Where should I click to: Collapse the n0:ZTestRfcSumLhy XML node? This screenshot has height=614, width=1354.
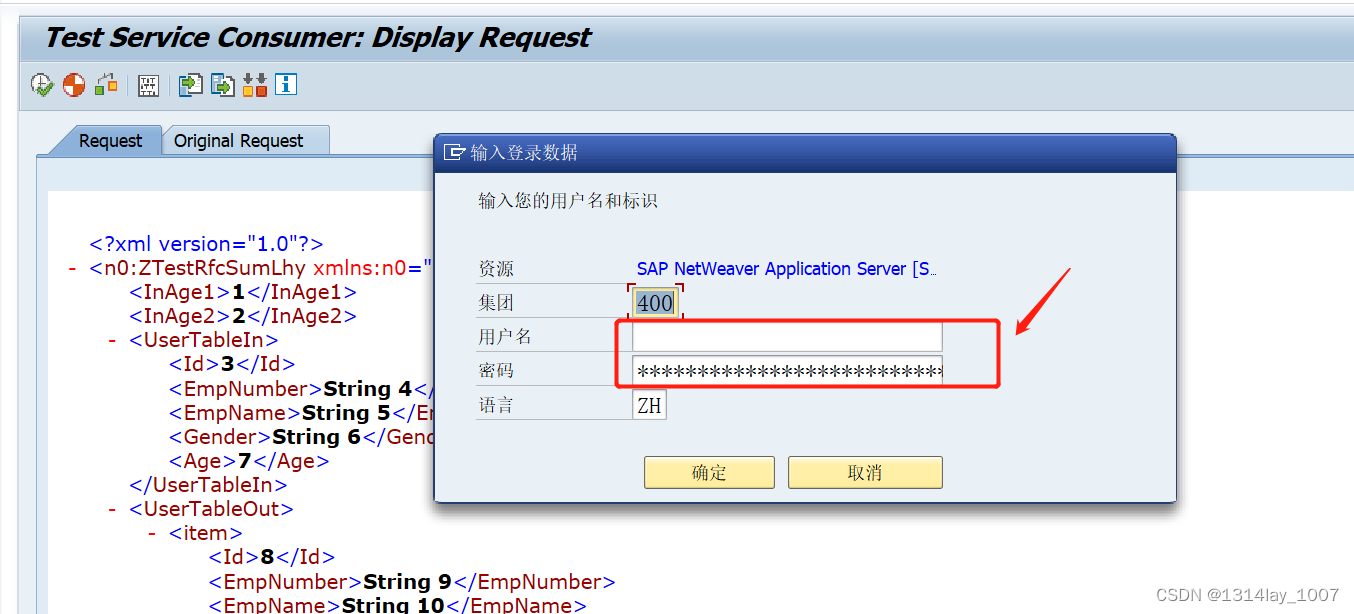tap(73, 268)
